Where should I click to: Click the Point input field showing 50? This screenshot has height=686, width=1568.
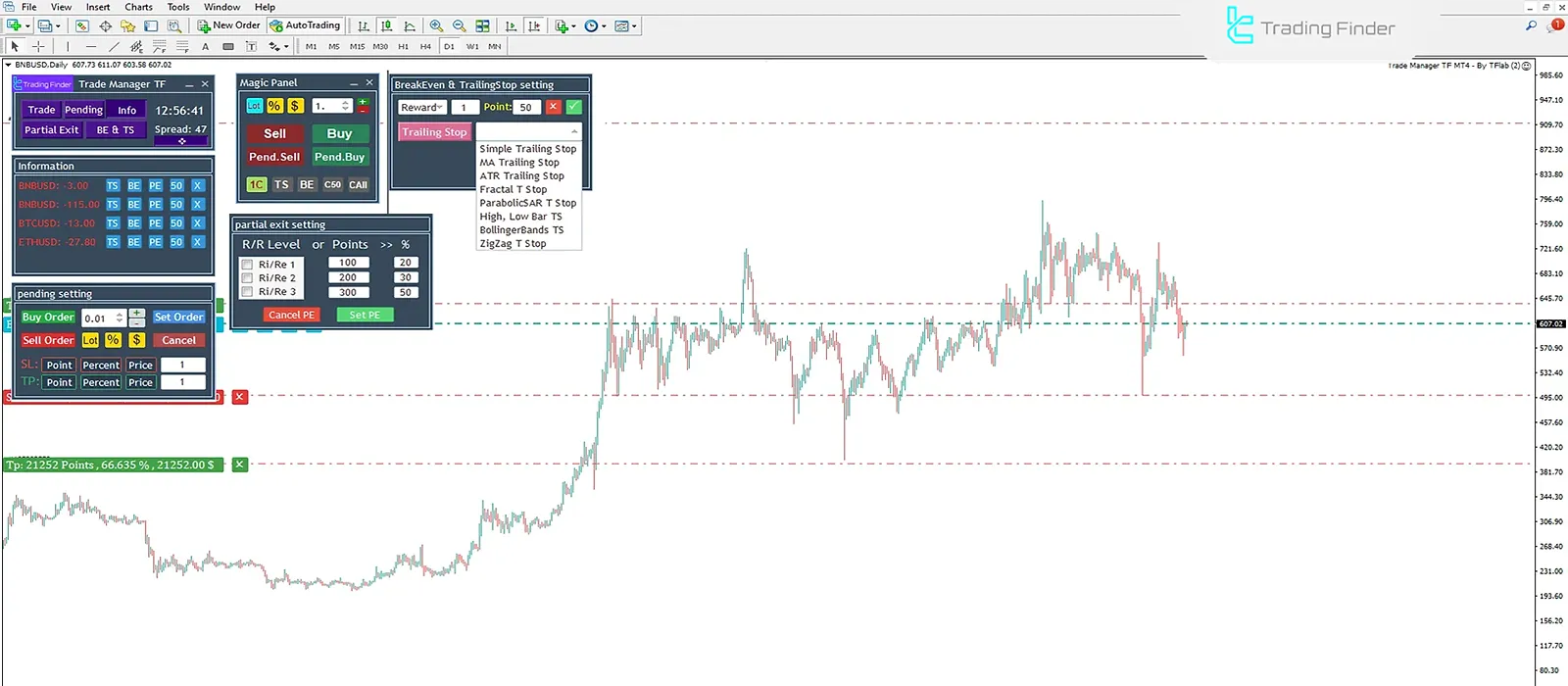pos(526,107)
